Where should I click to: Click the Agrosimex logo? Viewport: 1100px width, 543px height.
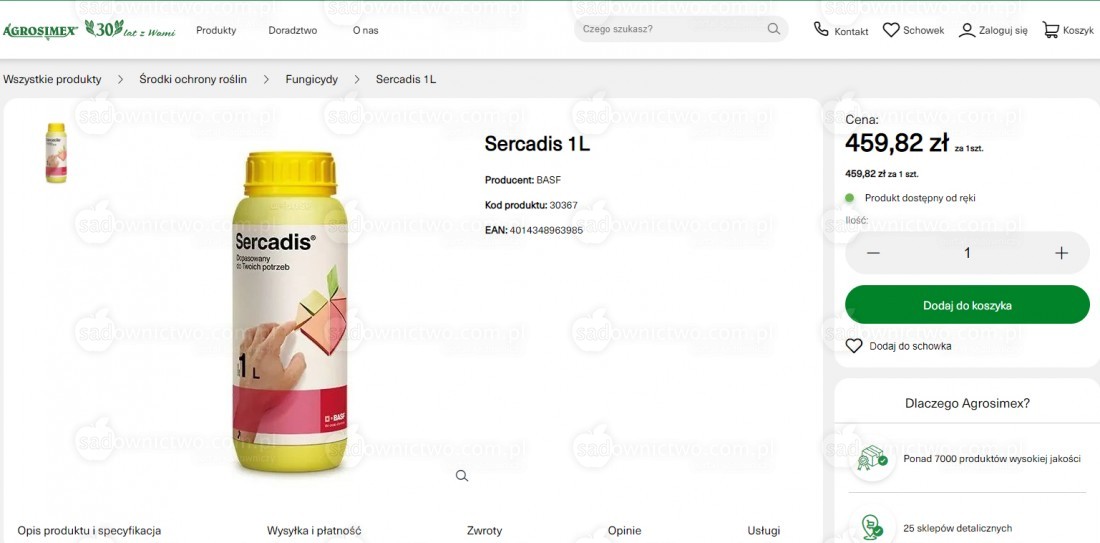41,31
